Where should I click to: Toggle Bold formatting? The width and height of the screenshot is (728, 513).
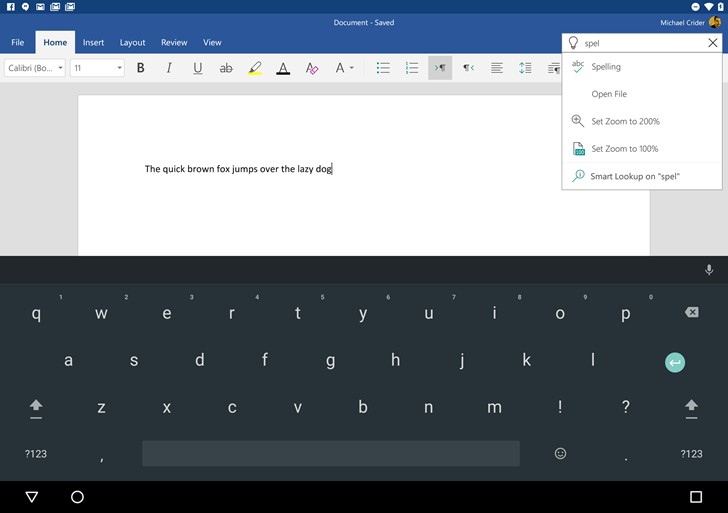[x=140, y=68]
